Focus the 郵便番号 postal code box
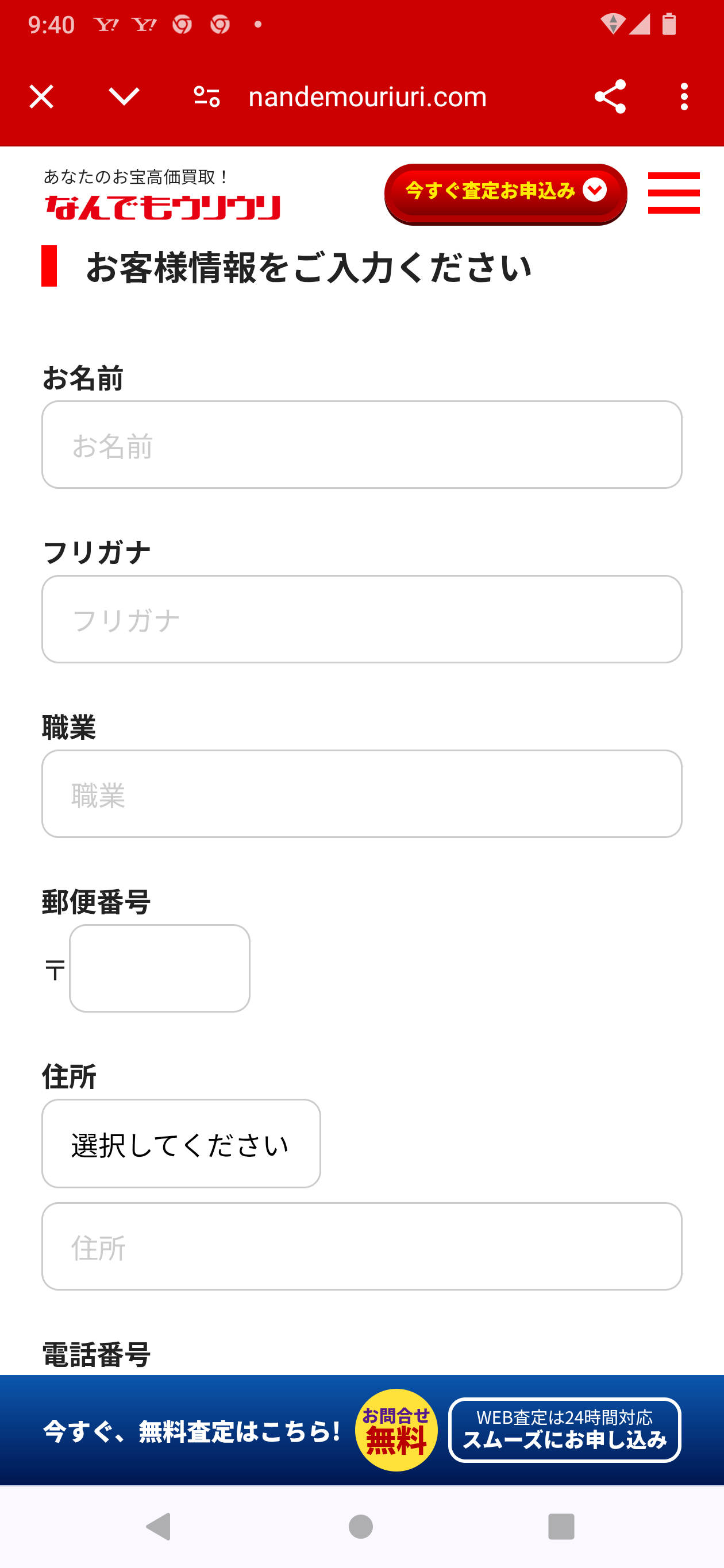 [x=160, y=968]
